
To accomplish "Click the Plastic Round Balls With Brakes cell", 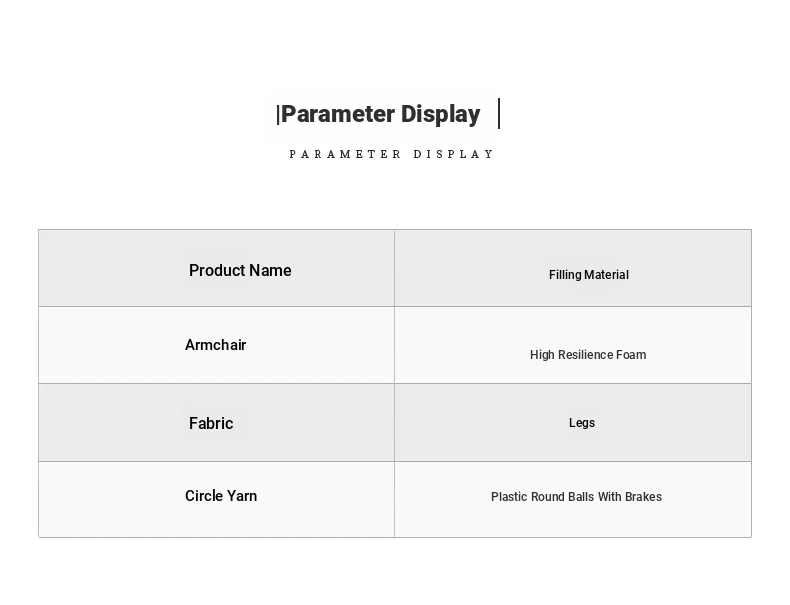I will [576, 497].
